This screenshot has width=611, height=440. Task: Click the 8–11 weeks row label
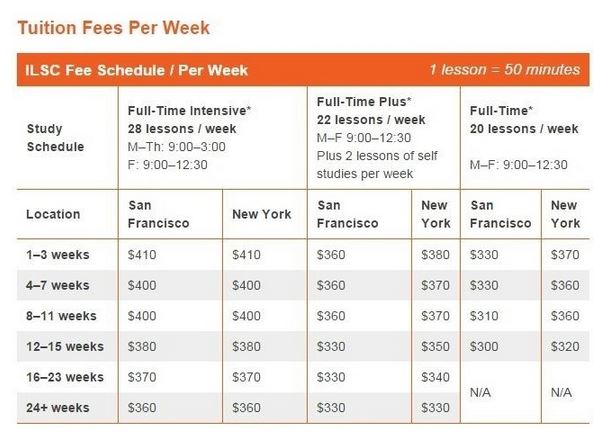pos(61,316)
